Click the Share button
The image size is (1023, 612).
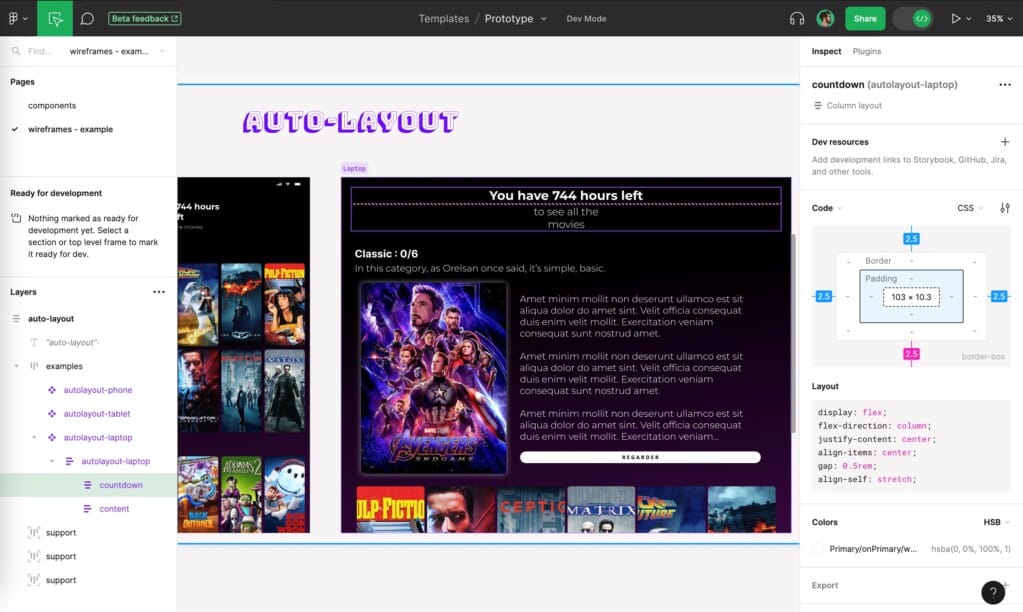tap(864, 17)
